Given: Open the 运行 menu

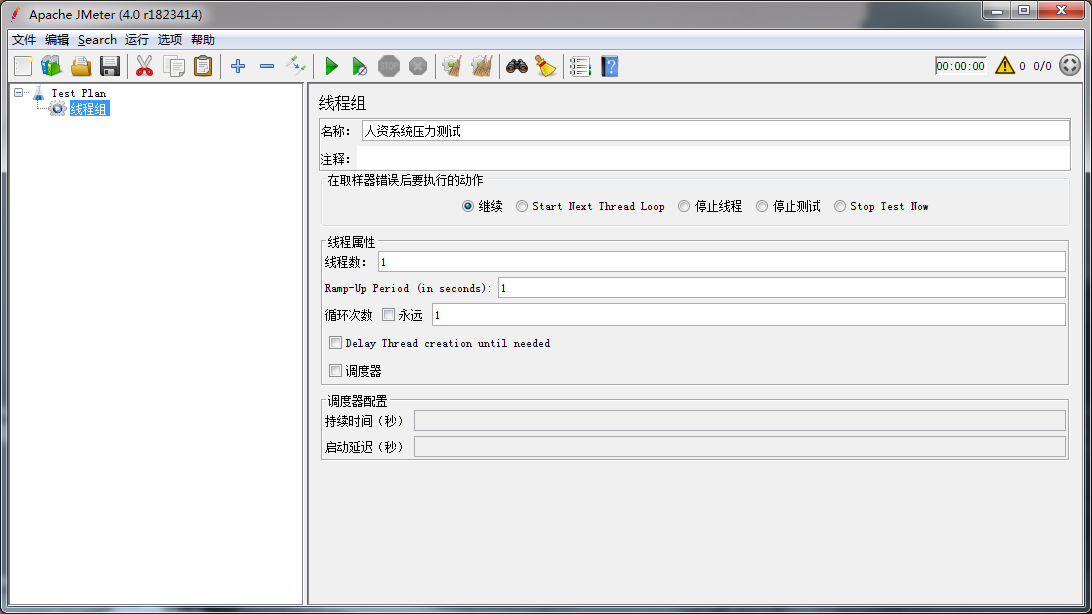Looking at the screenshot, I should click(136, 40).
